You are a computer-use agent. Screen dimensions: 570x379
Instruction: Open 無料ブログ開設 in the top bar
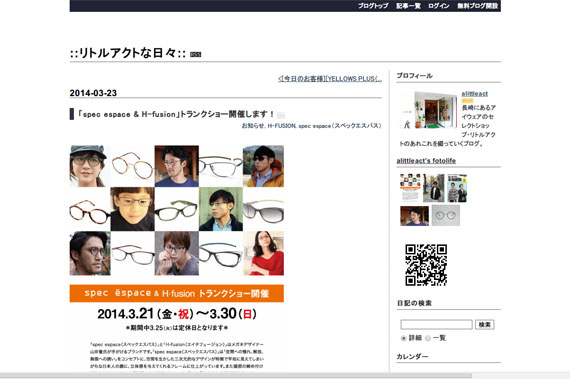click(478, 6)
